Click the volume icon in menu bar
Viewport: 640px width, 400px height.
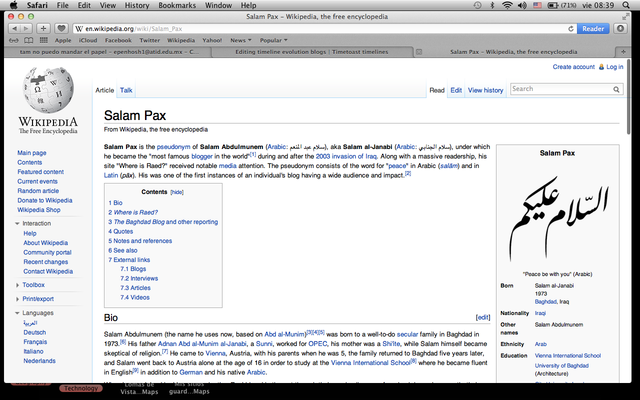(x=522, y=5)
